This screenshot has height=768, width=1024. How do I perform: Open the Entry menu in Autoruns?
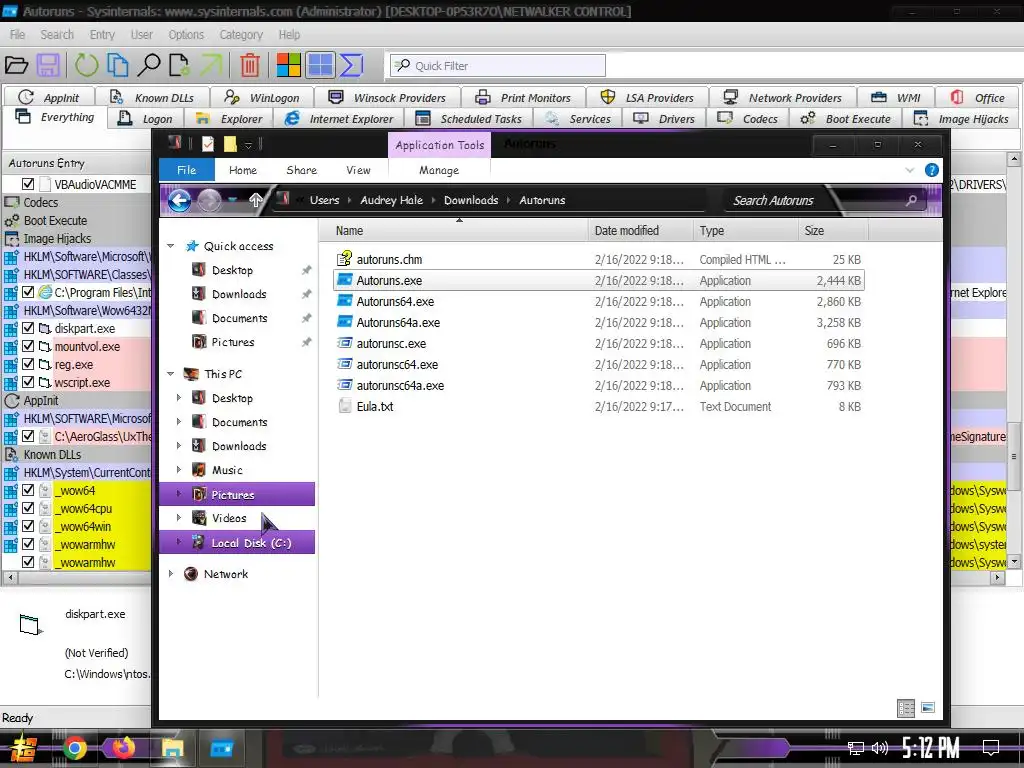[102, 35]
